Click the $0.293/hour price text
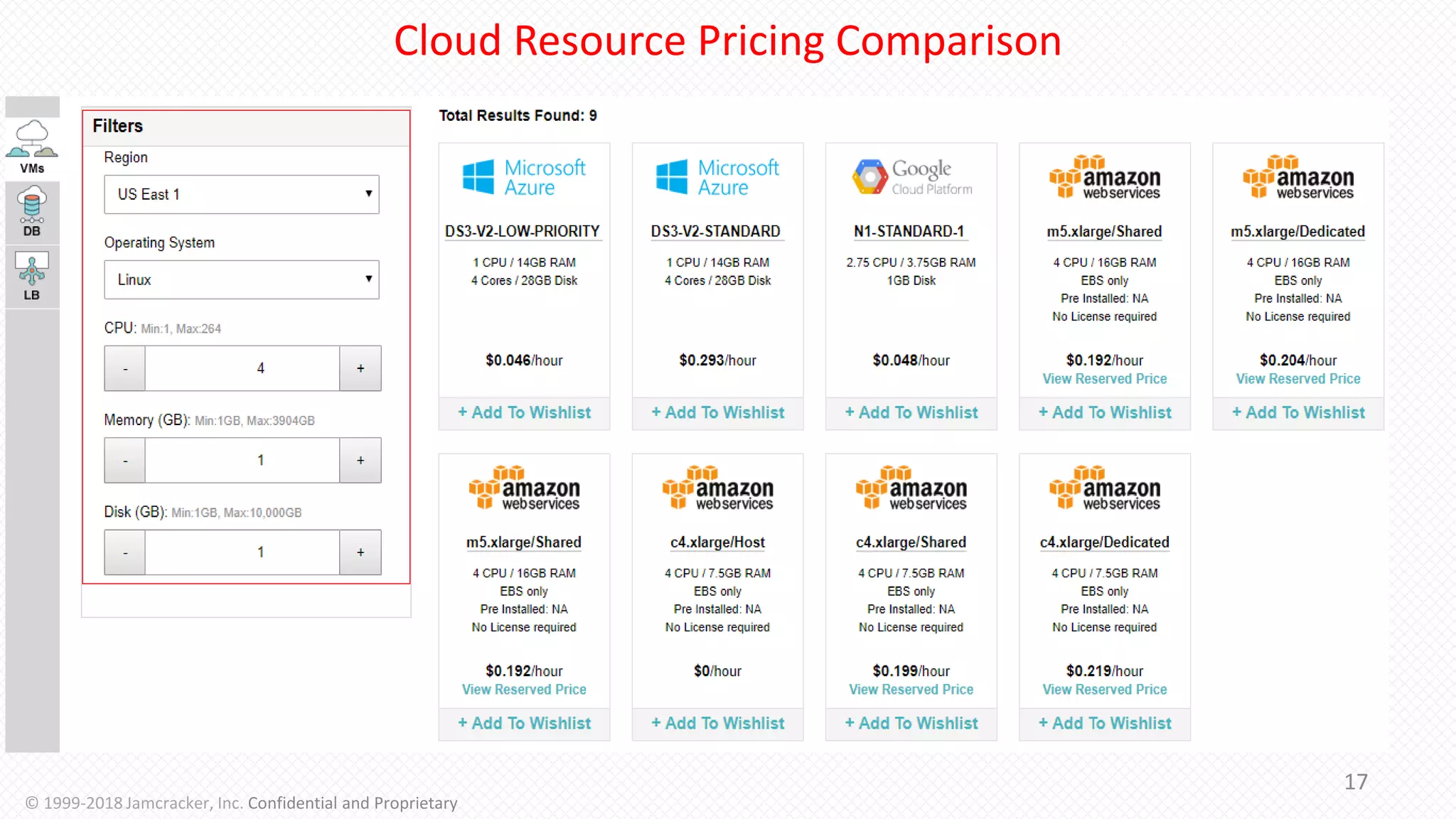 click(x=717, y=360)
